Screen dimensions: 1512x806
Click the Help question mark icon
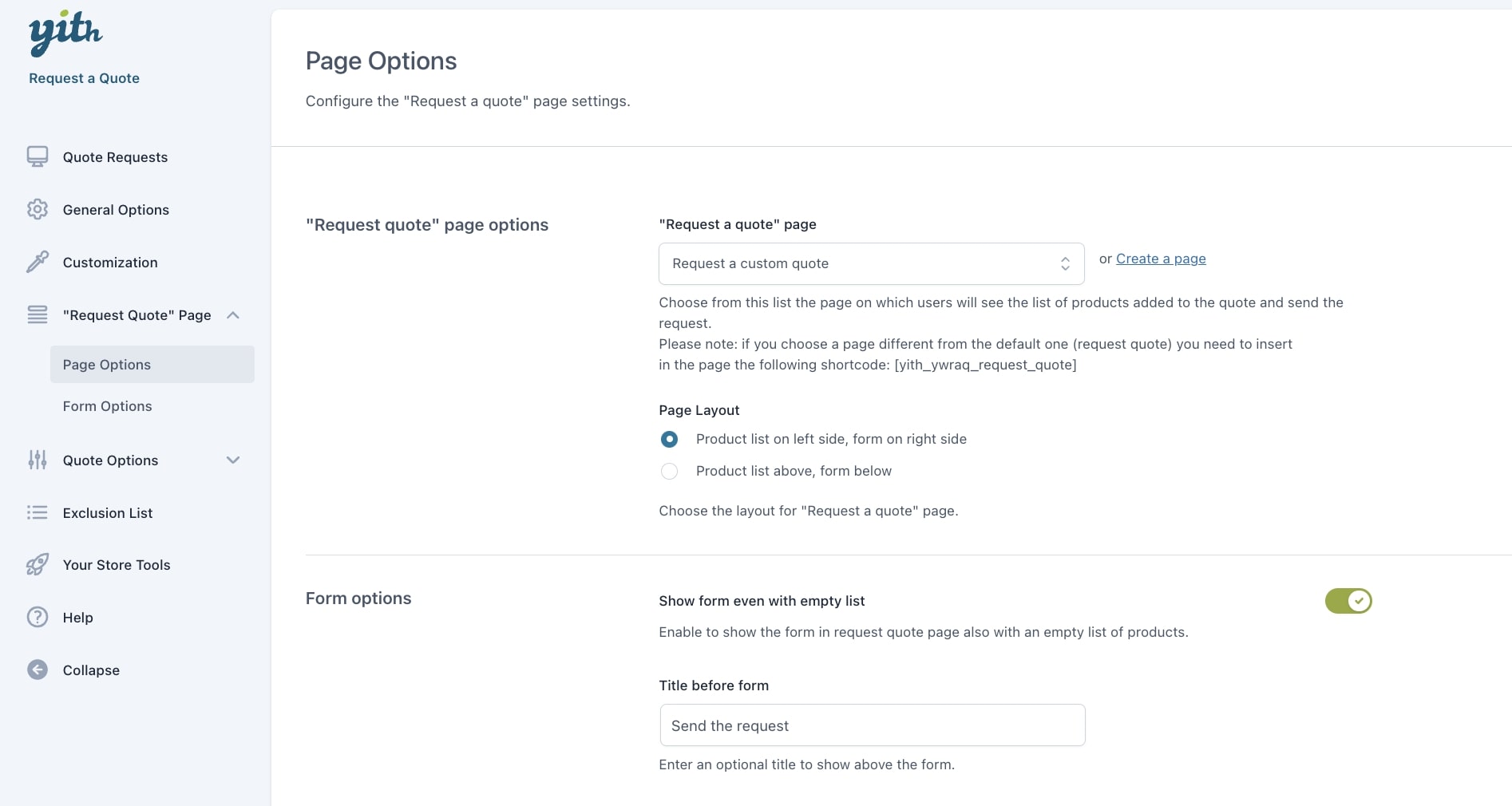38,618
